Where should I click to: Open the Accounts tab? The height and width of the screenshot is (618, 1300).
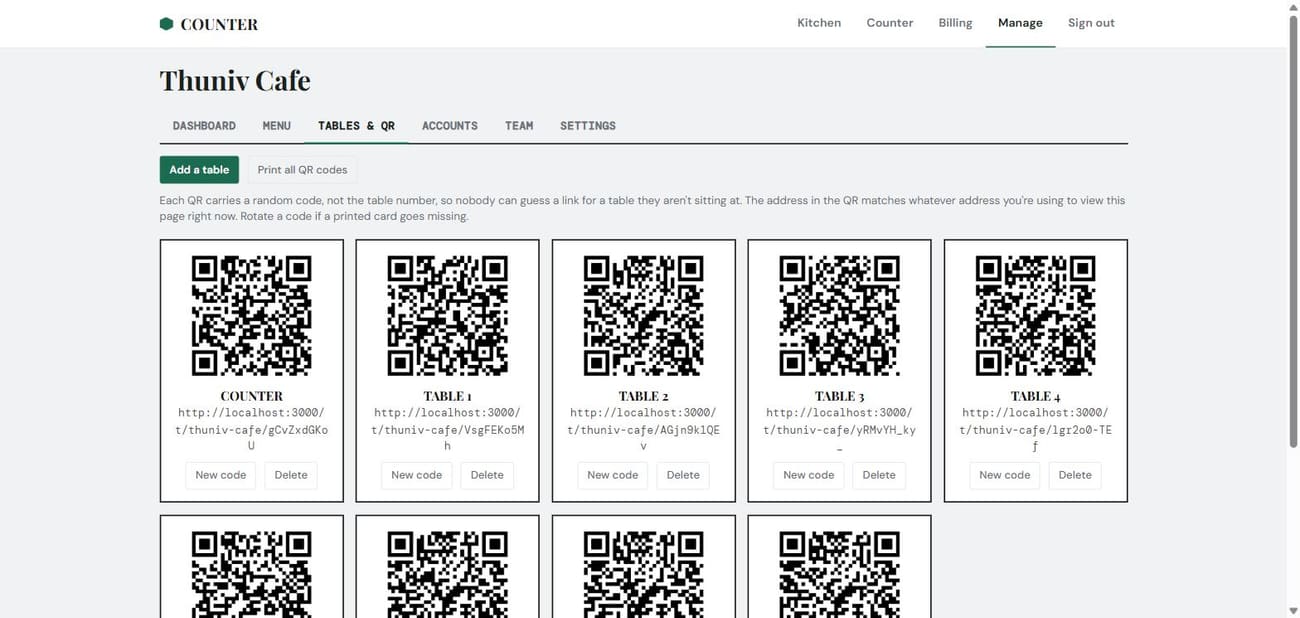[450, 126]
